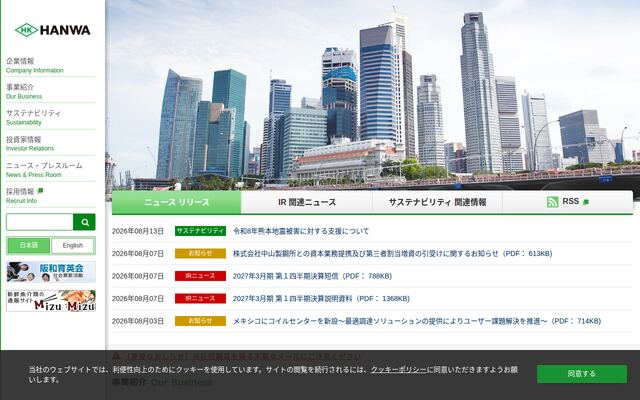Screen dimensions: 640x400
Task: Click the RSS feed icon
Action: [x=552, y=202]
